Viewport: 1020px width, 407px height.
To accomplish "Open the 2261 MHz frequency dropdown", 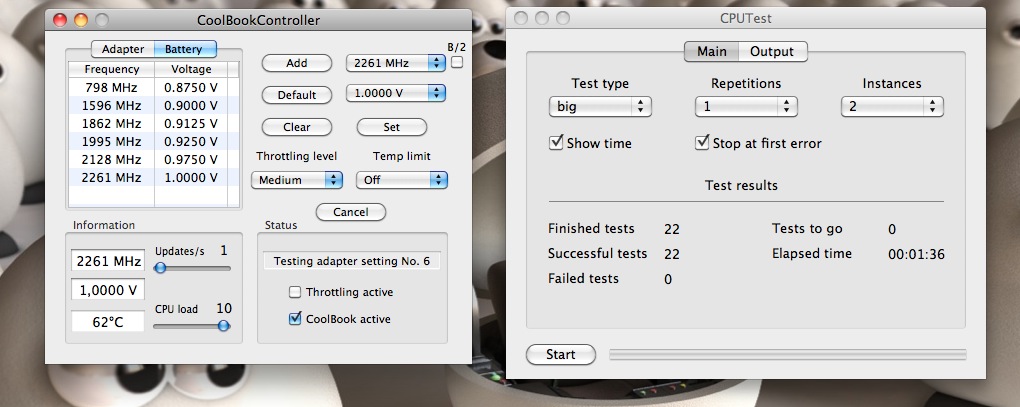I will coord(396,63).
